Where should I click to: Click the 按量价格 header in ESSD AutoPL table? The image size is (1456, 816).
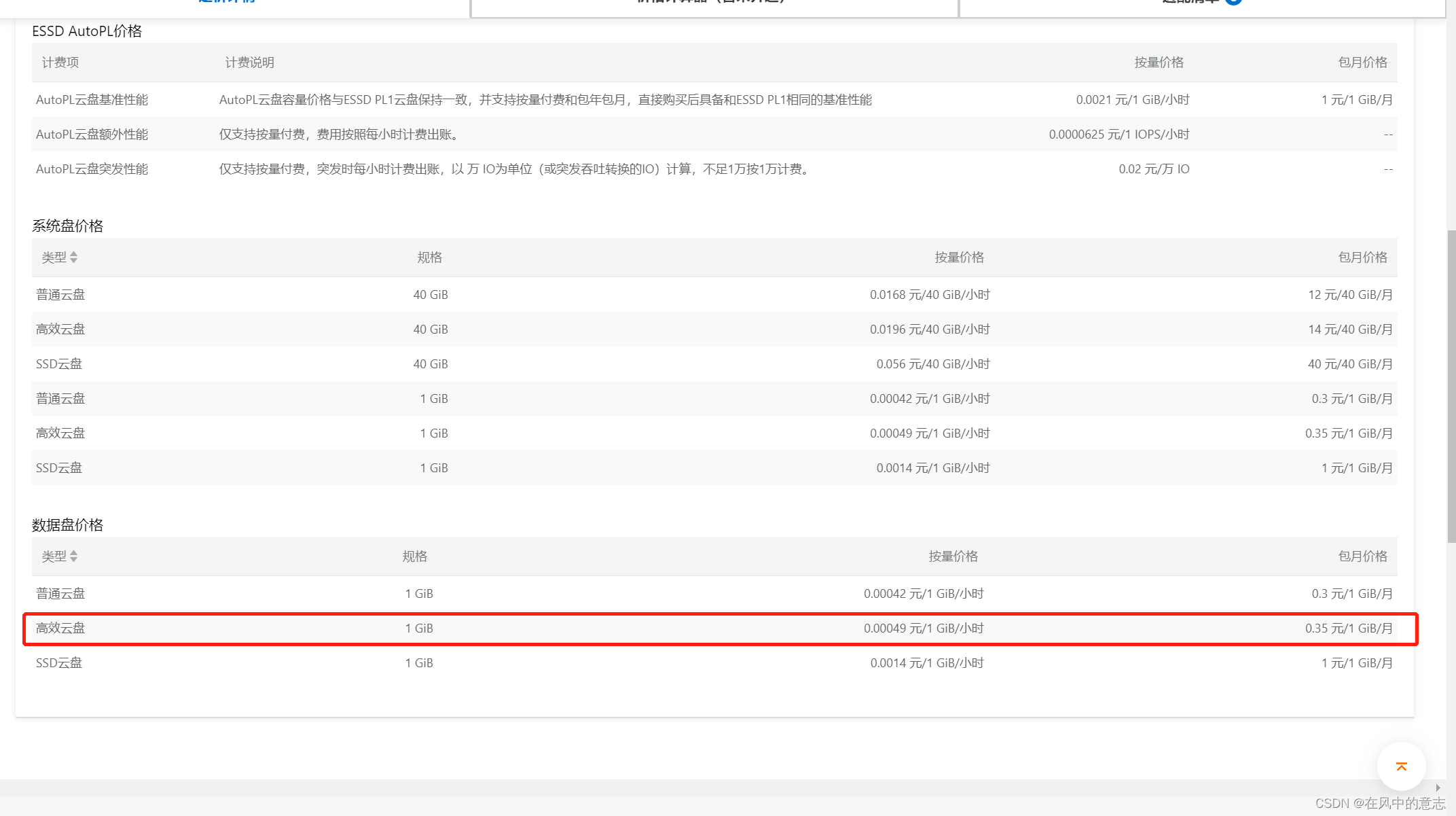[1159, 63]
